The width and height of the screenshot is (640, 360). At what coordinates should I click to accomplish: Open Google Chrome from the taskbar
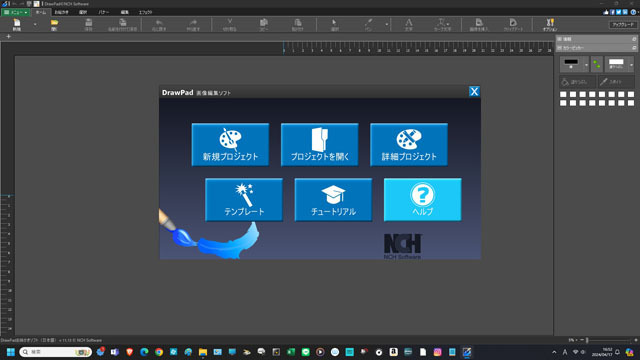coord(159,352)
